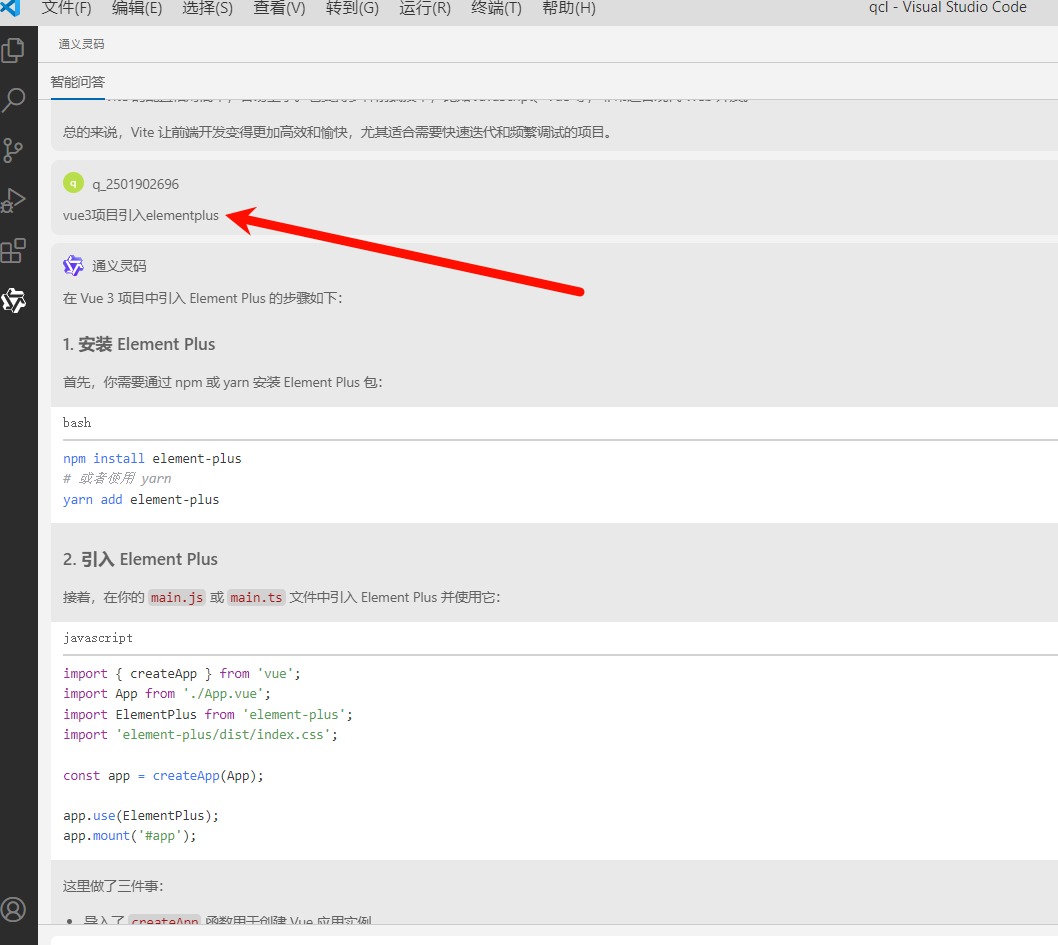Viewport: 1058px width, 945px height.
Task: Open Source Control view in activity bar
Action: [x=13, y=150]
